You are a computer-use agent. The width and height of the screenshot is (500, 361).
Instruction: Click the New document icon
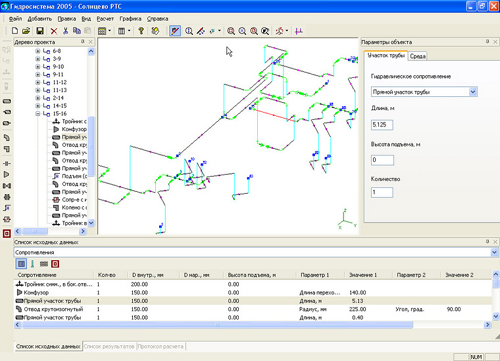click(x=15, y=31)
